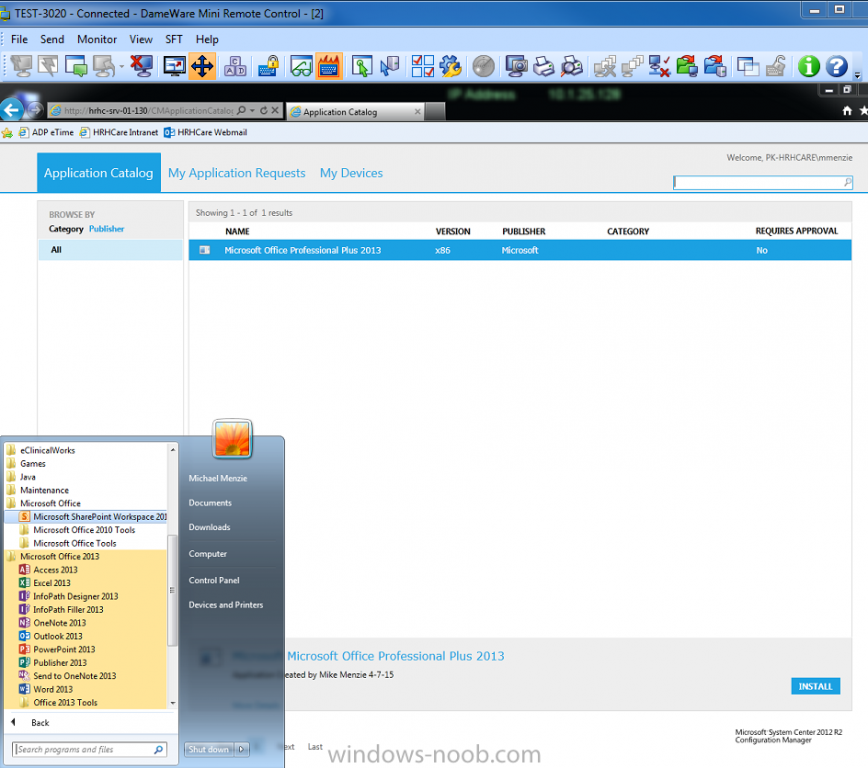Open ADP eTime favorites link
This screenshot has width=868, height=768.
click(x=46, y=132)
